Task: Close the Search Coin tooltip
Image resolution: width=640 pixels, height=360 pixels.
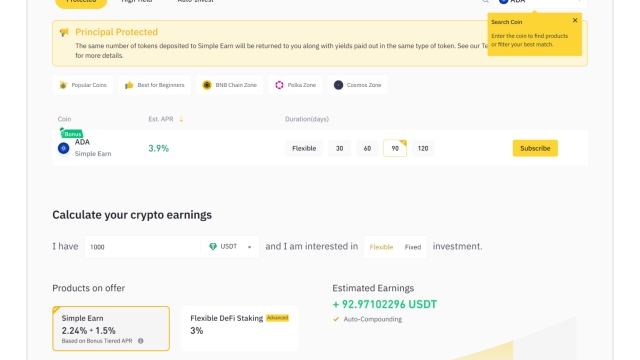Action: (575, 20)
